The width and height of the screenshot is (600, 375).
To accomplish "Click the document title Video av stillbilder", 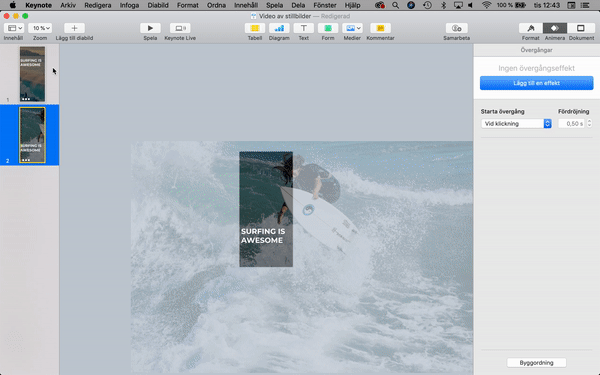I will [285, 16].
